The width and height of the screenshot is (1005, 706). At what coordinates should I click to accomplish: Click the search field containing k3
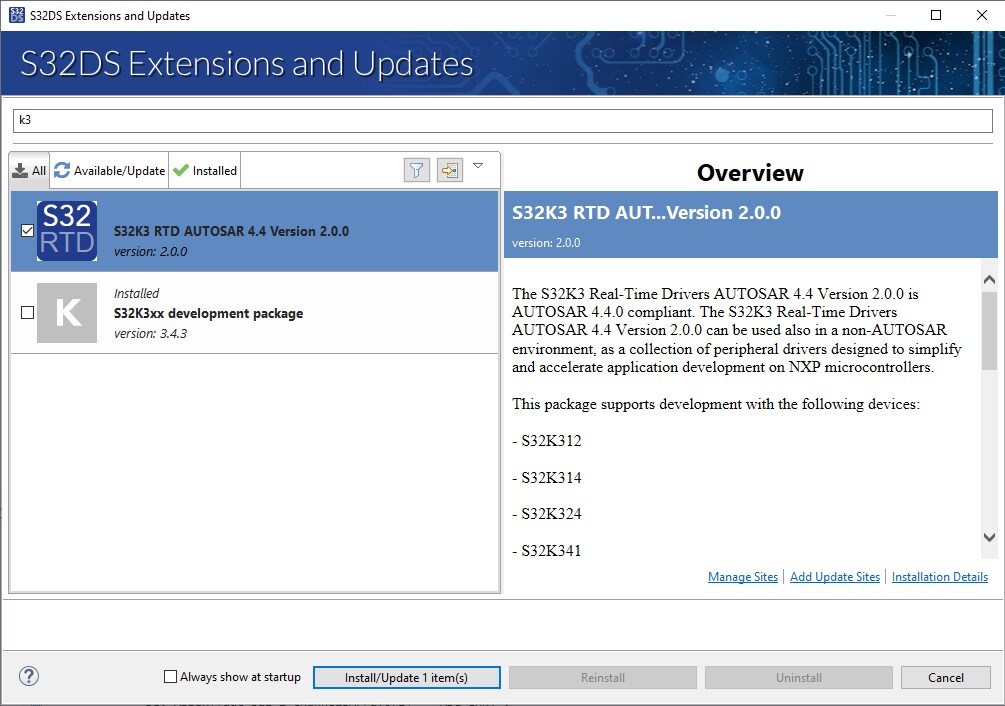(x=500, y=120)
